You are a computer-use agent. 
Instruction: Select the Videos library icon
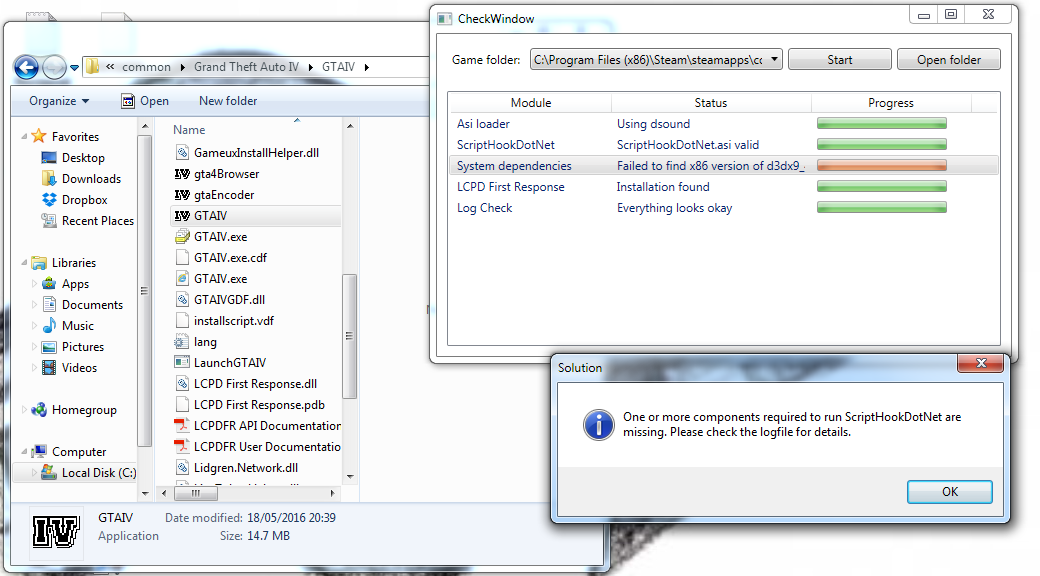pyautogui.click(x=49, y=368)
